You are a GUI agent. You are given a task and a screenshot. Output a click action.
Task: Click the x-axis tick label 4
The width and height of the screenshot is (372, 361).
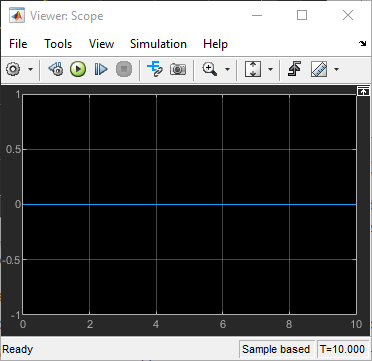click(156, 324)
